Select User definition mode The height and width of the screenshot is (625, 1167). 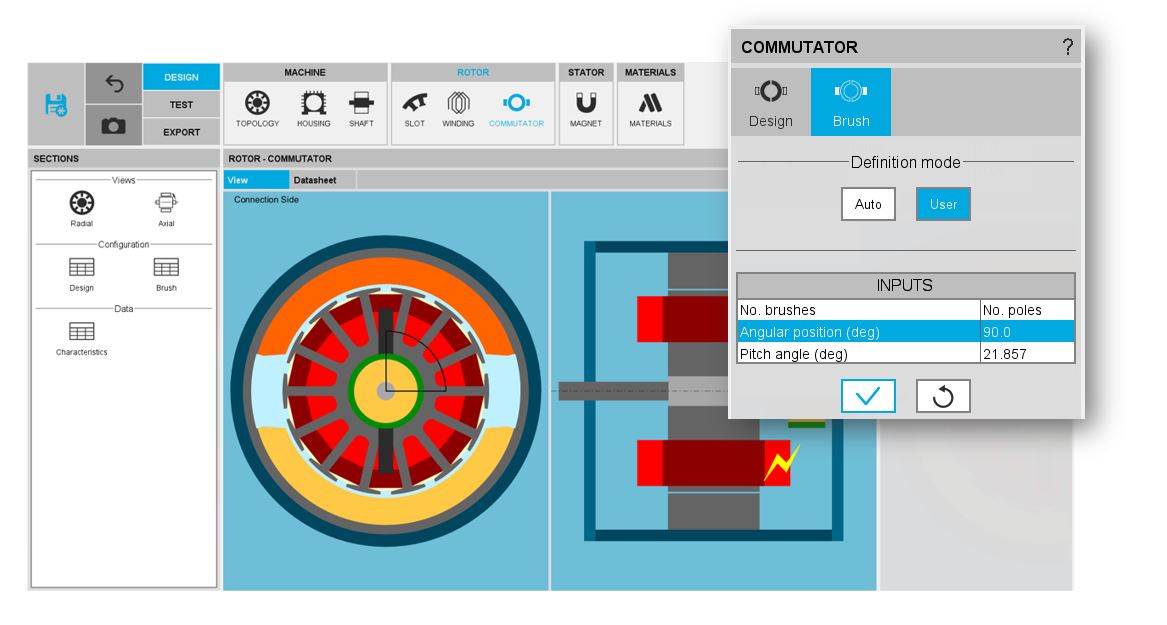(x=943, y=204)
